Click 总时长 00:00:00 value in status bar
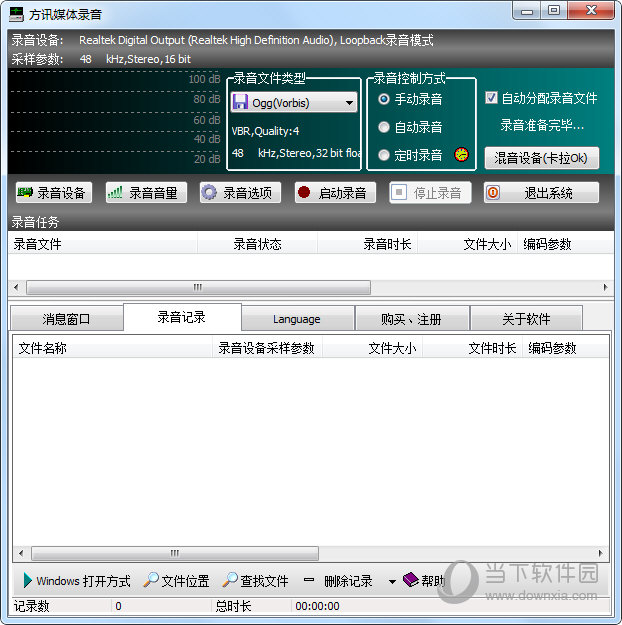 [317, 606]
